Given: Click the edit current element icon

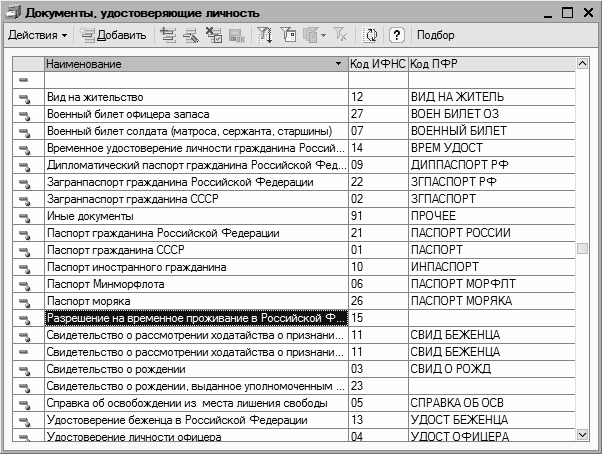Looking at the screenshot, I should [x=191, y=35].
